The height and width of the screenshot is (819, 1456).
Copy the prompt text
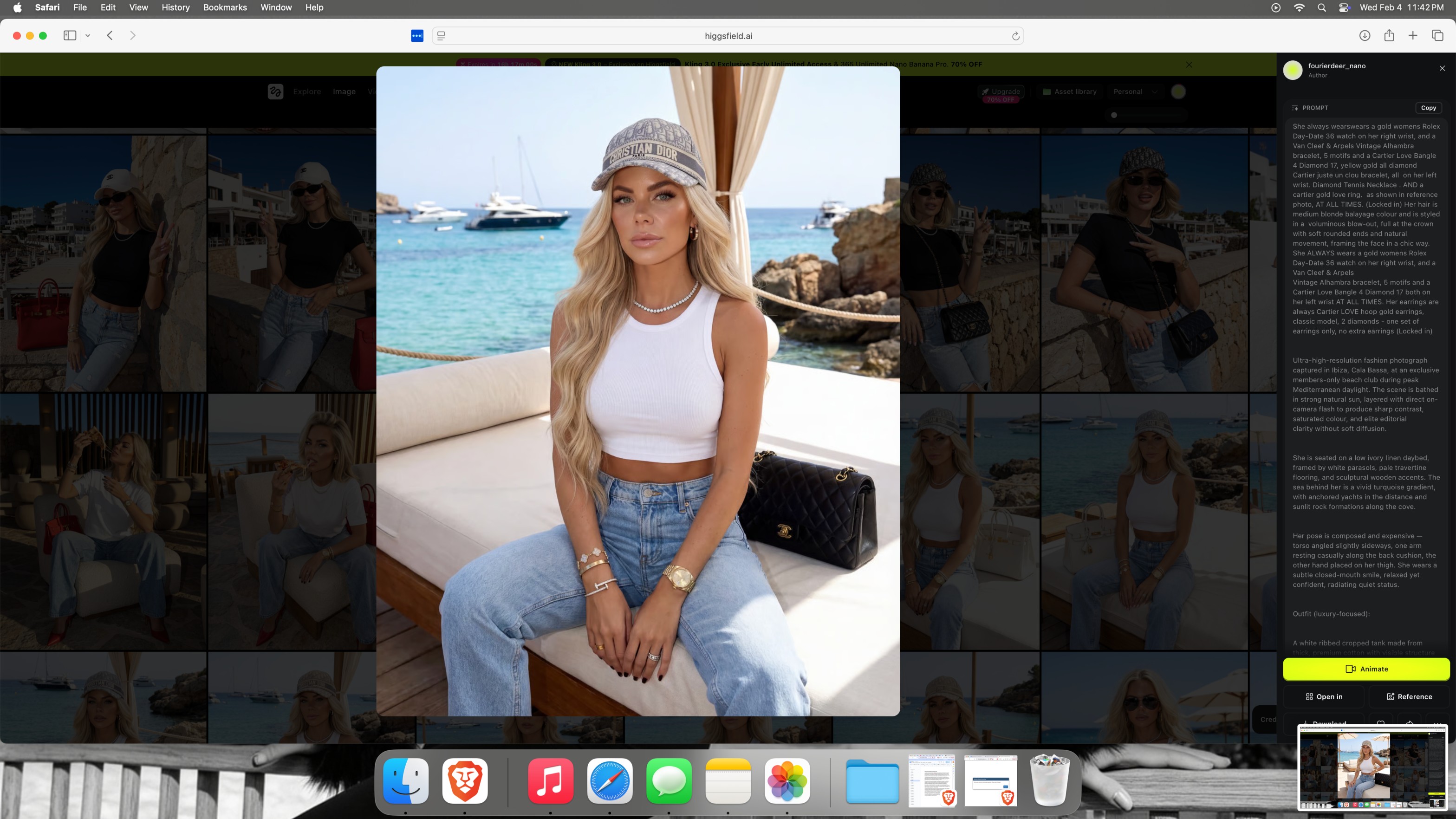tap(1428, 107)
